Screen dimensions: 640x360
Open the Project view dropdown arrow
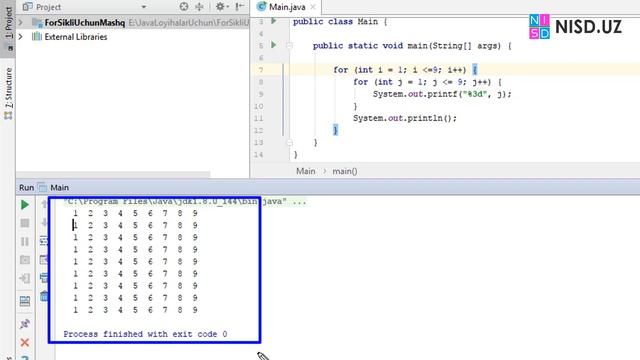pos(143,7)
